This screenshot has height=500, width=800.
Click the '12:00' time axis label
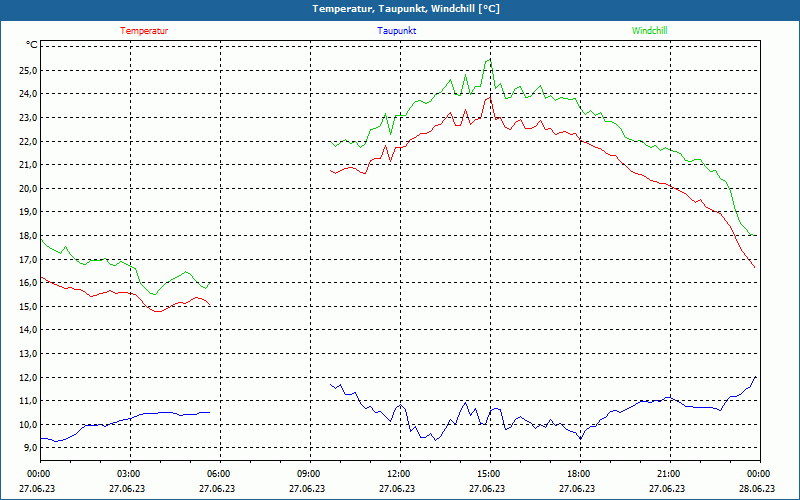(398, 474)
